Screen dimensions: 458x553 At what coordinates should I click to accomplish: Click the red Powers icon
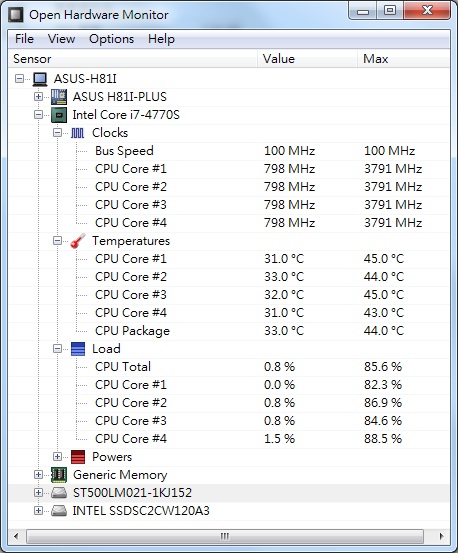click(78, 457)
